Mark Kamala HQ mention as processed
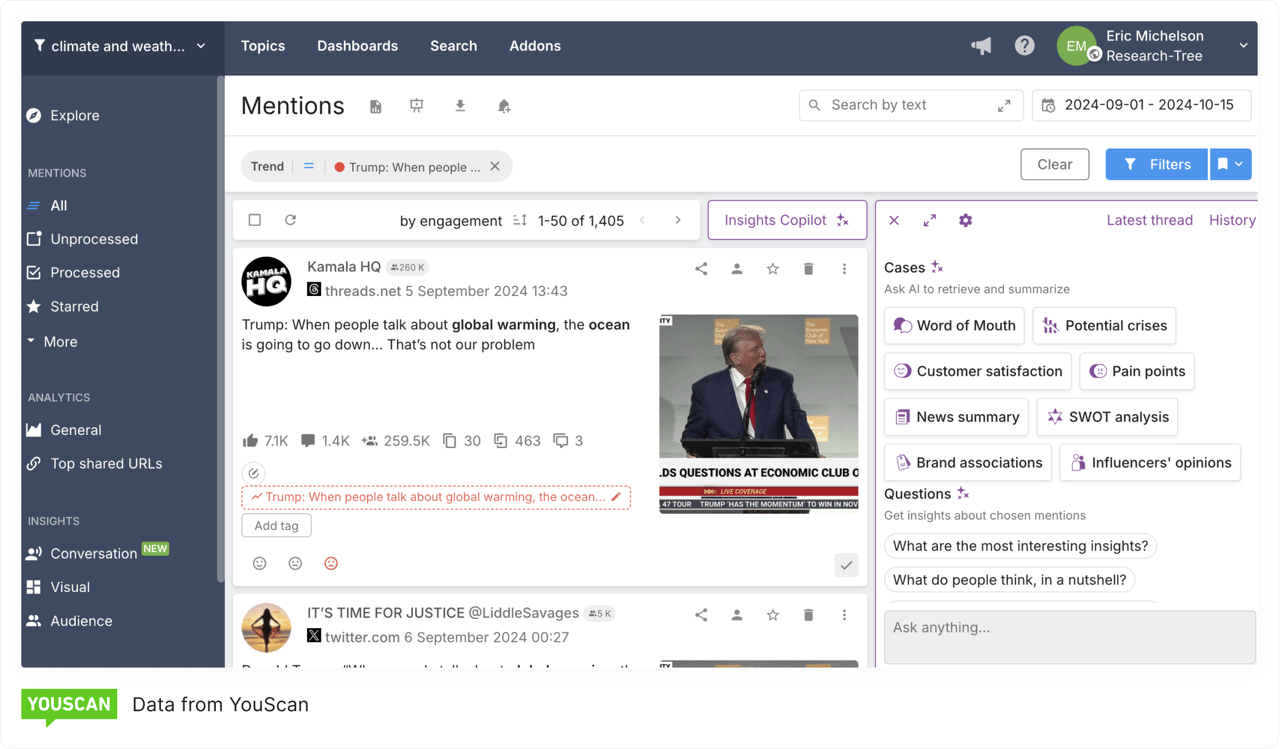 point(846,565)
